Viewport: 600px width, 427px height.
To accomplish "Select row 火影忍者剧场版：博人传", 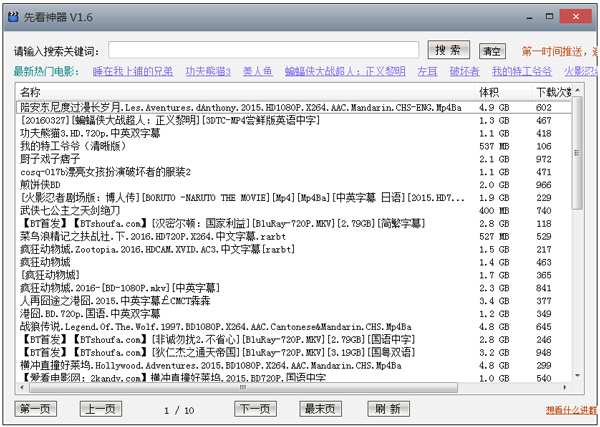I will tap(294, 198).
